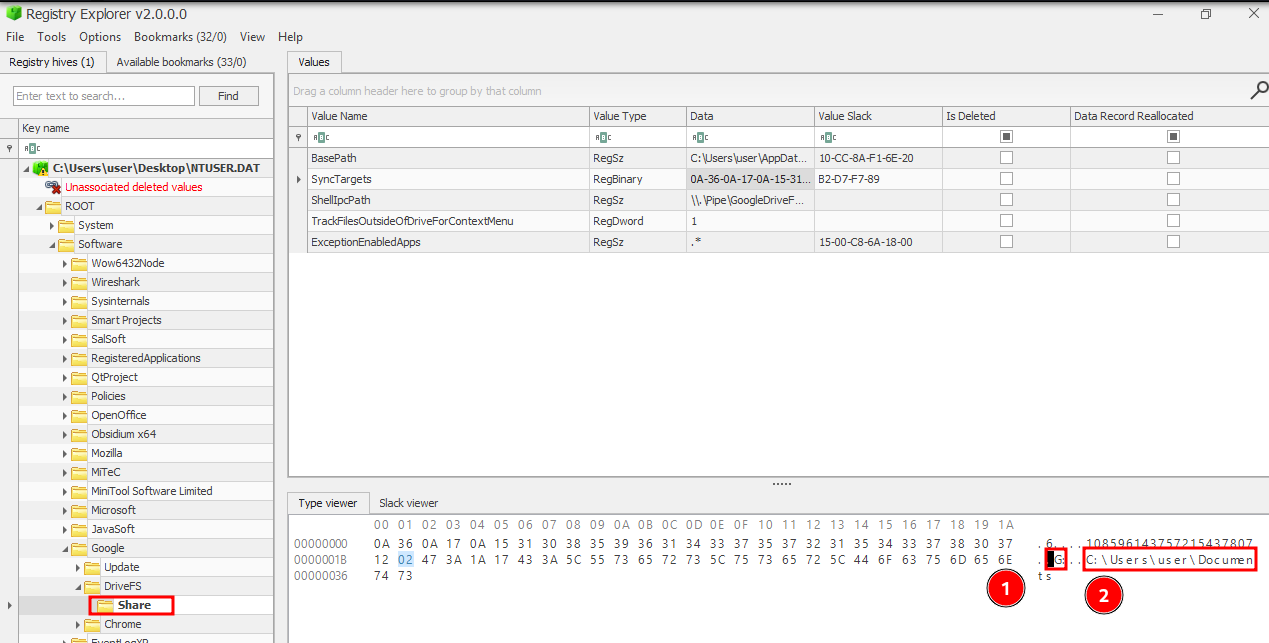Collapse the Software key
Viewport: 1269px width, 643px height.
tap(53, 245)
